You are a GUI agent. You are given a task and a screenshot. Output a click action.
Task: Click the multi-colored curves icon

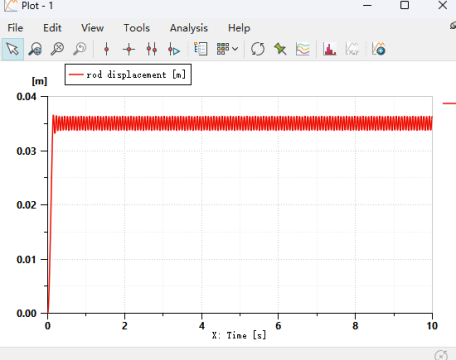(303, 49)
